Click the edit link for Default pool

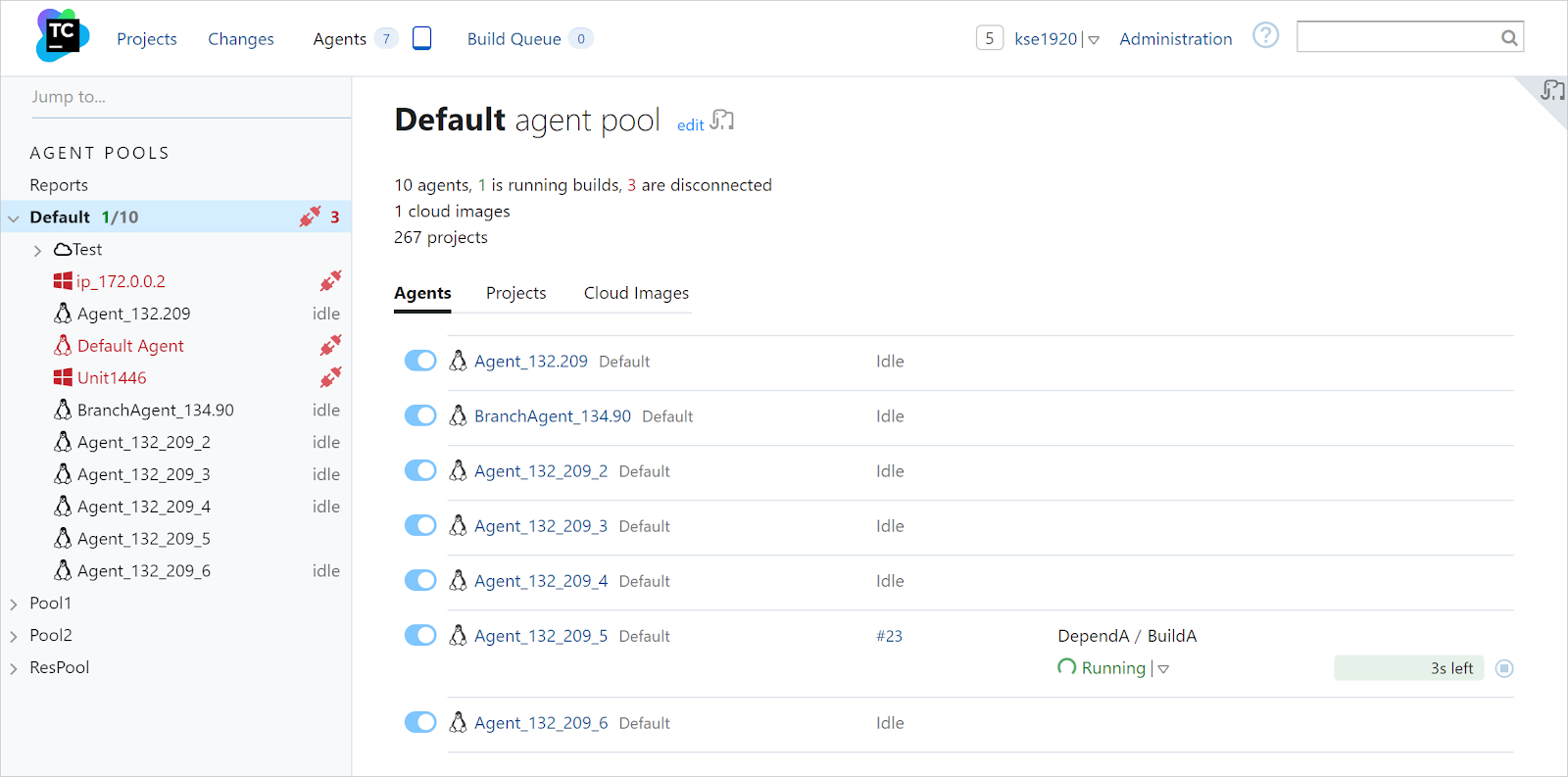[690, 125]
